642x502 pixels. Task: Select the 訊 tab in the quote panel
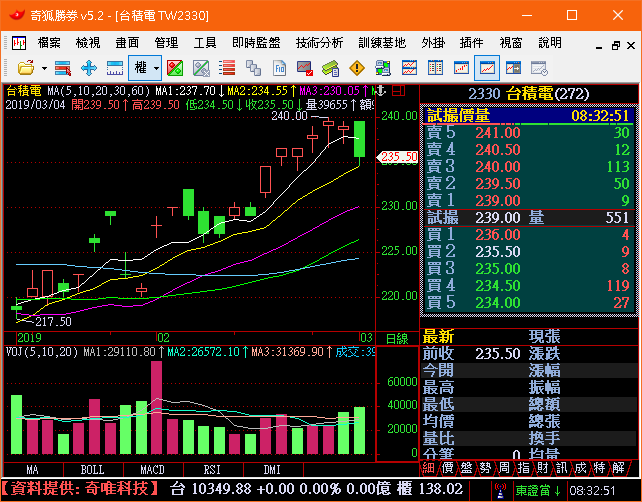[561, 468]
